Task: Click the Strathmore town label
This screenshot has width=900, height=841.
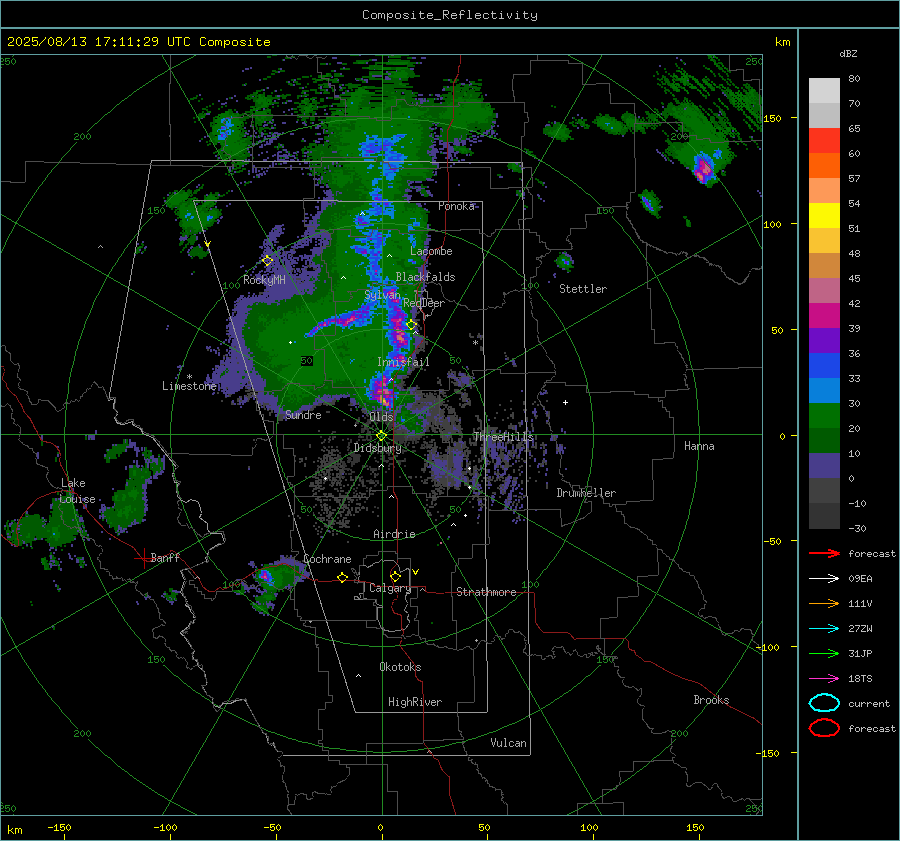Action: [x=486, y=592]
